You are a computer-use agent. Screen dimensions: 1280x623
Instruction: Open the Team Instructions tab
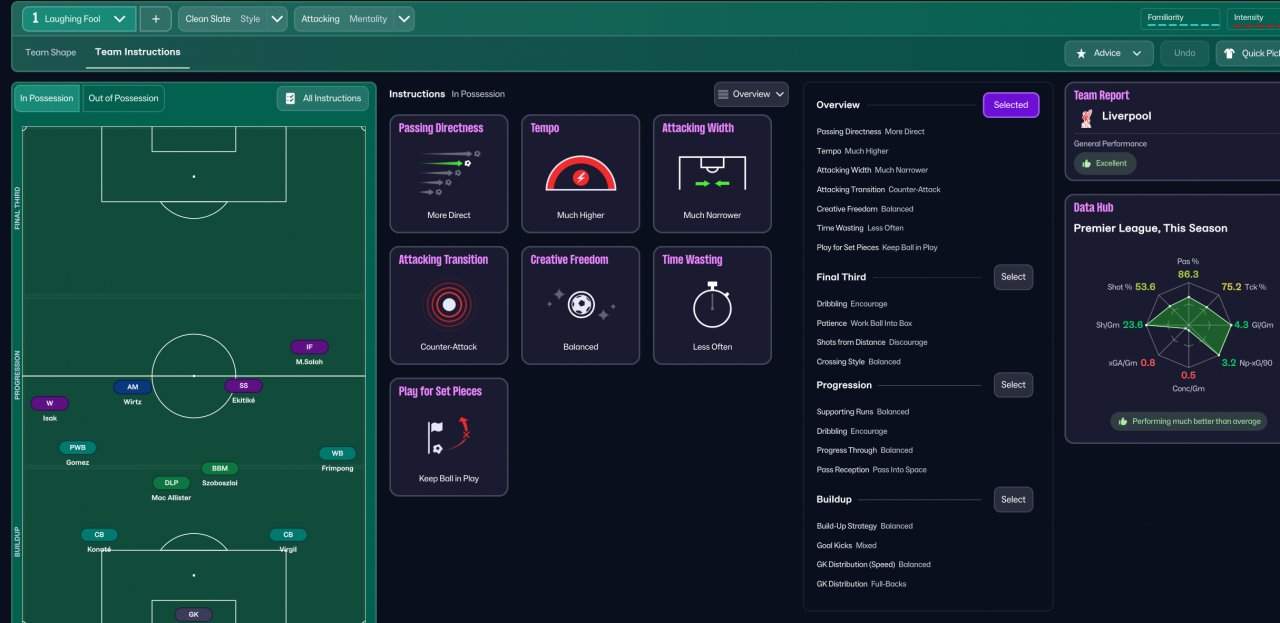pyautogui.click(x=138, y=52)
